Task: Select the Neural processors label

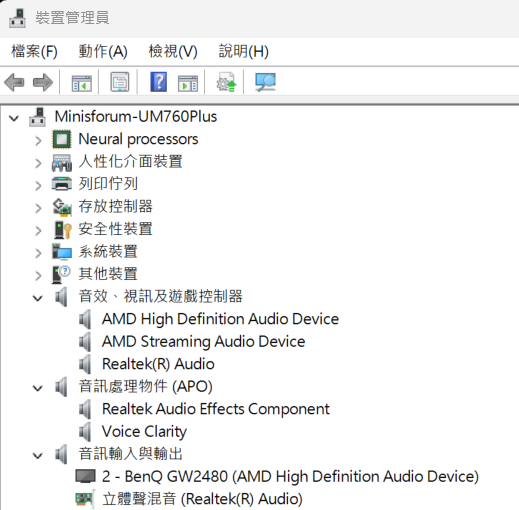Action: 138,139
